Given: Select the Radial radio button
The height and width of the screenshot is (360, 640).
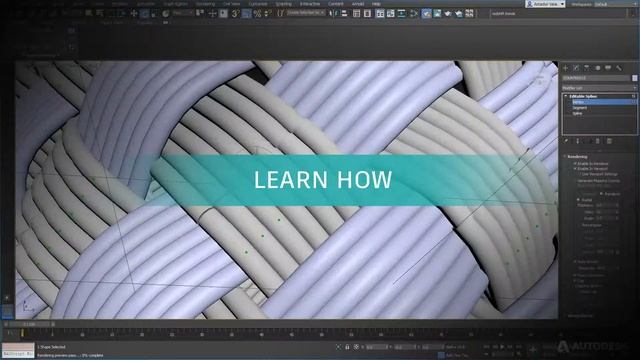Looking at the screenshot, I should click(x=578, y=200).
